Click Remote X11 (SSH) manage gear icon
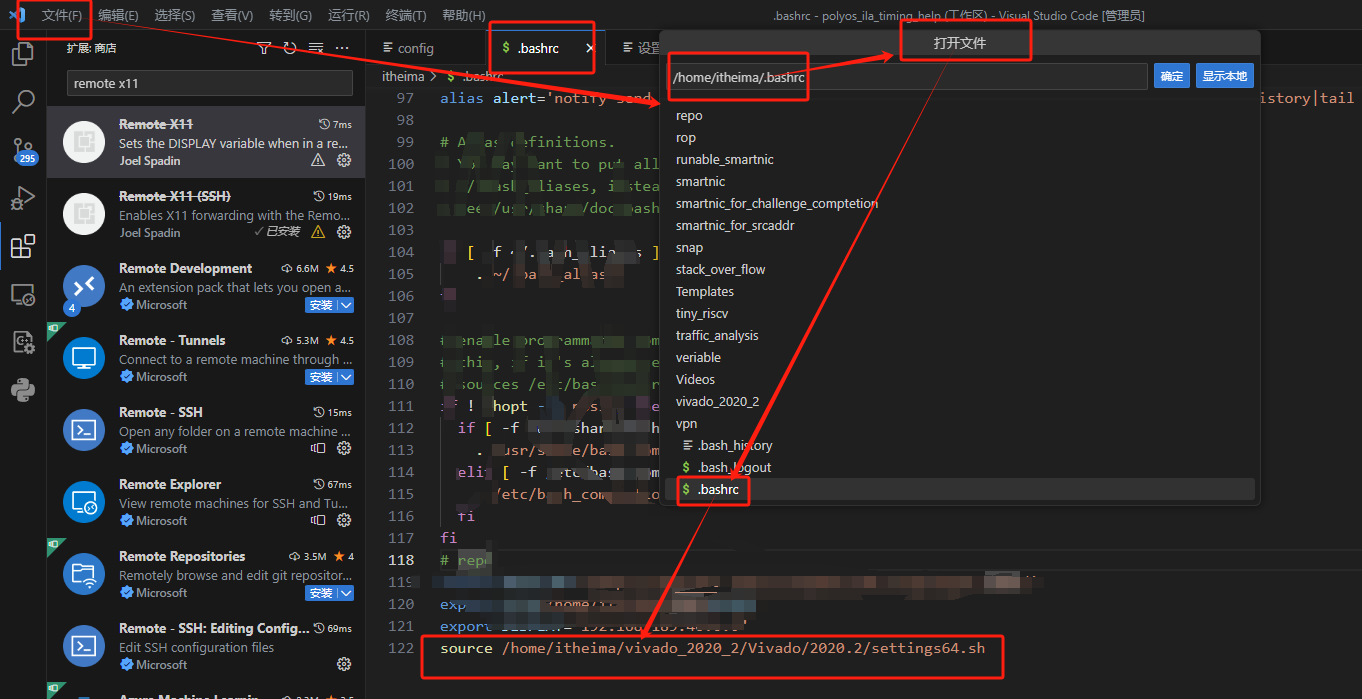1362x699 pixels. point(344,232)
